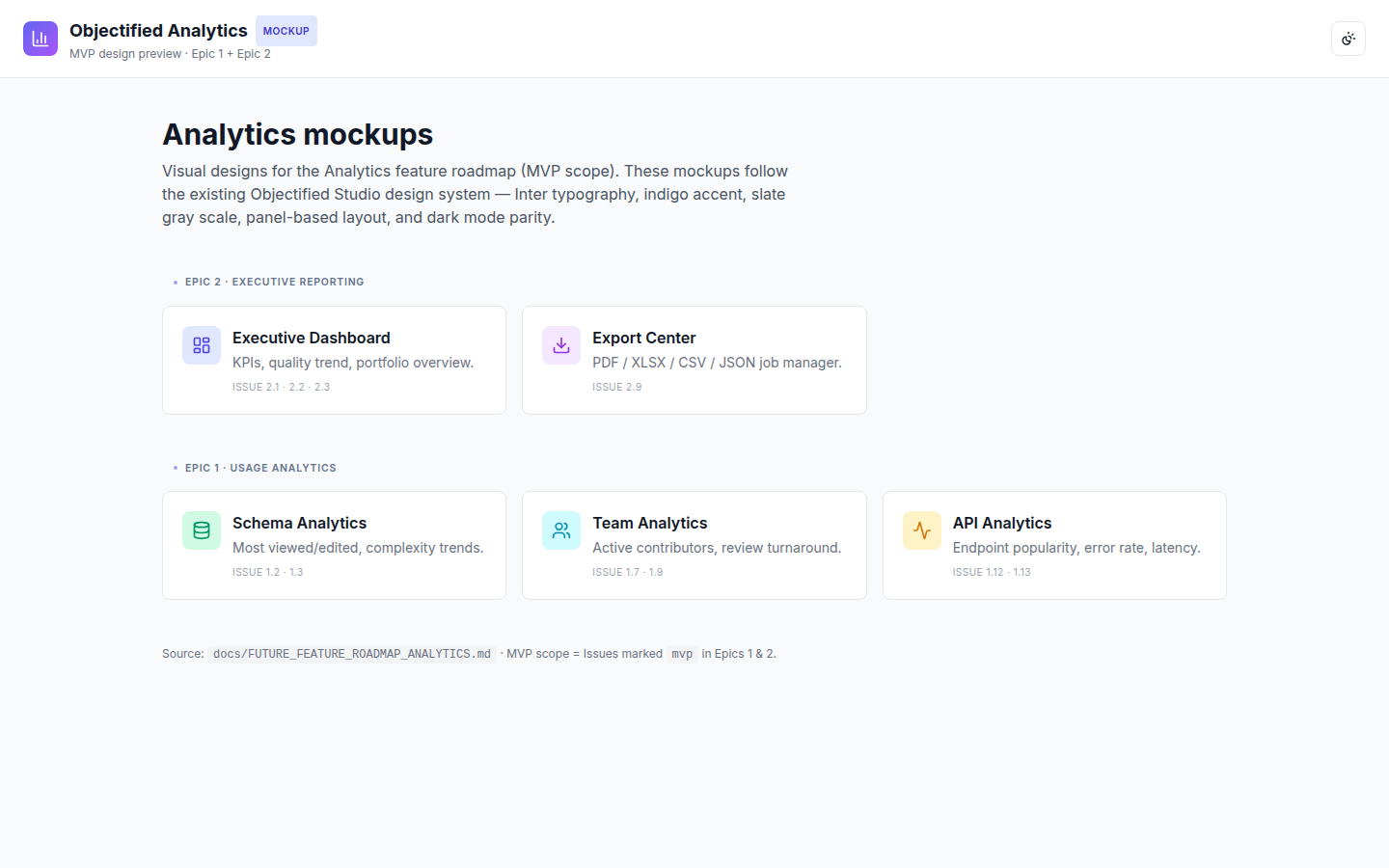Click the Team Analytics people icon
Viewport: 1389px width, 868px height.
pyautogui.click(x=561, y=530)
